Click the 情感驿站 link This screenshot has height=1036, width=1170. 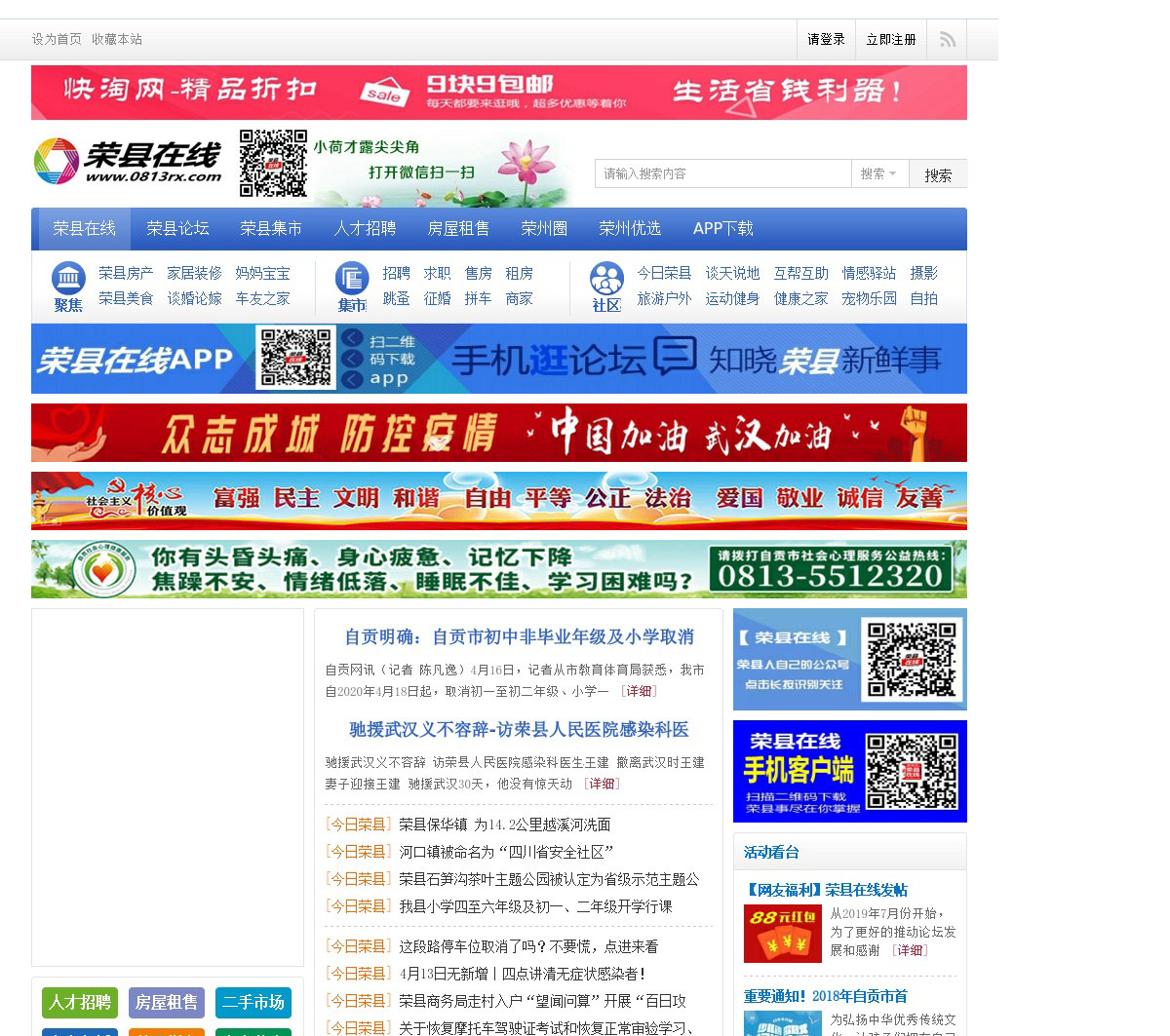coord(869,273)
